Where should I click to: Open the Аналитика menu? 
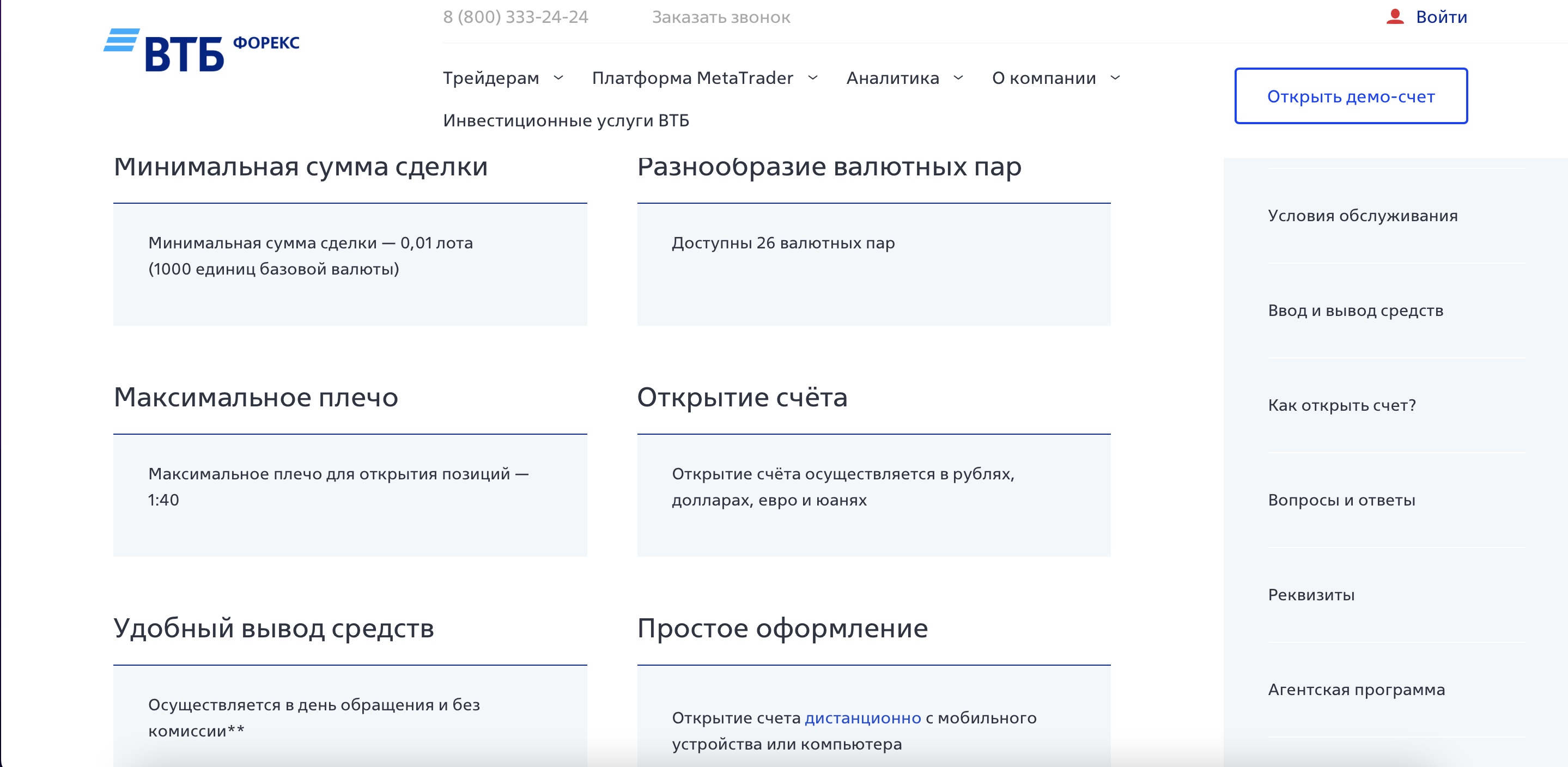pyautogui.click(x=892, y=78)
